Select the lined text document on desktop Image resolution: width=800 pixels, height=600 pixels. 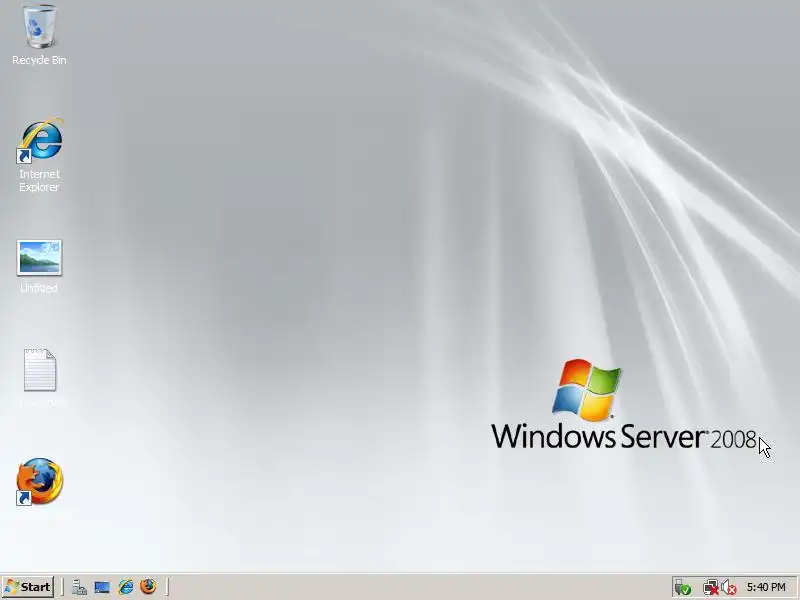coord(40,370)
